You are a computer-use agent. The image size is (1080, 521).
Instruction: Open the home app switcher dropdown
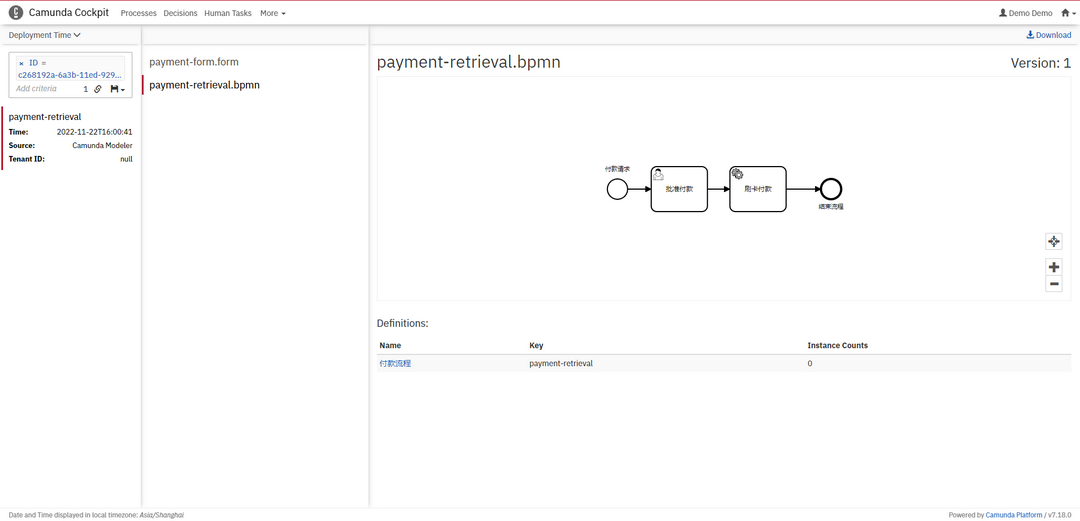[x=1066, y=13]
